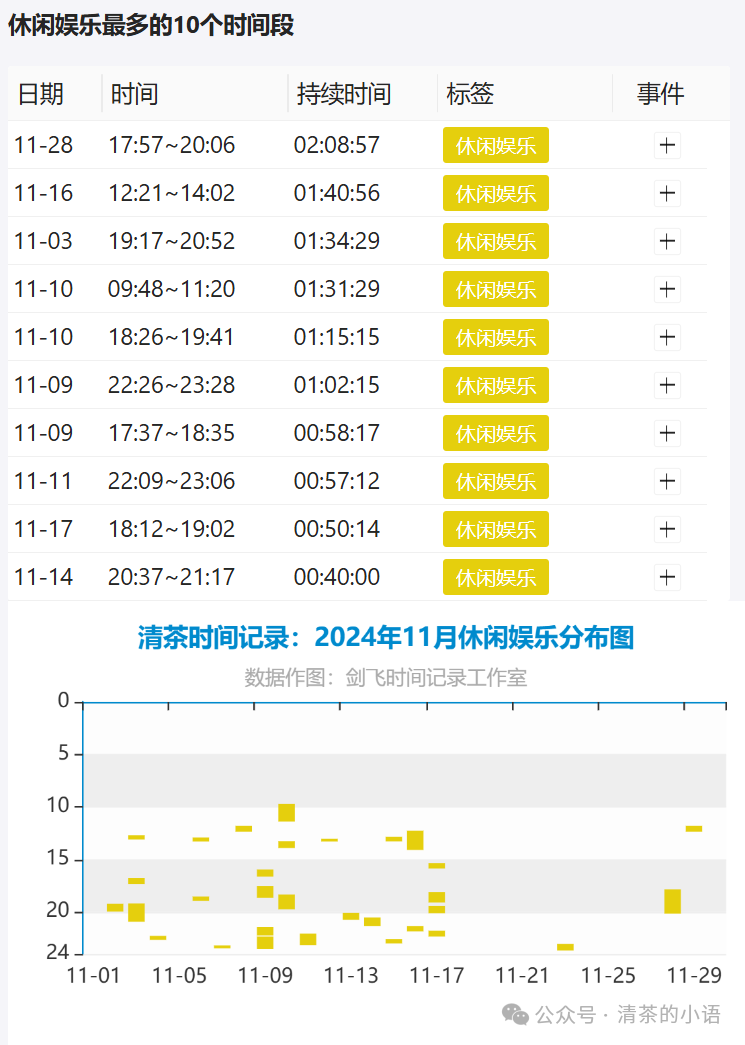Click the time range 17:37~18:35
This screenshot has width=745, height=1045.
tap(172, 433)
